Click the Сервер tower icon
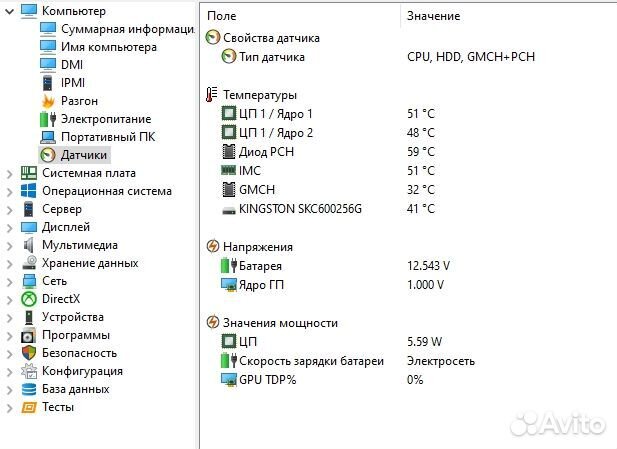Screen dimensions: 617x449 point(28,209)
